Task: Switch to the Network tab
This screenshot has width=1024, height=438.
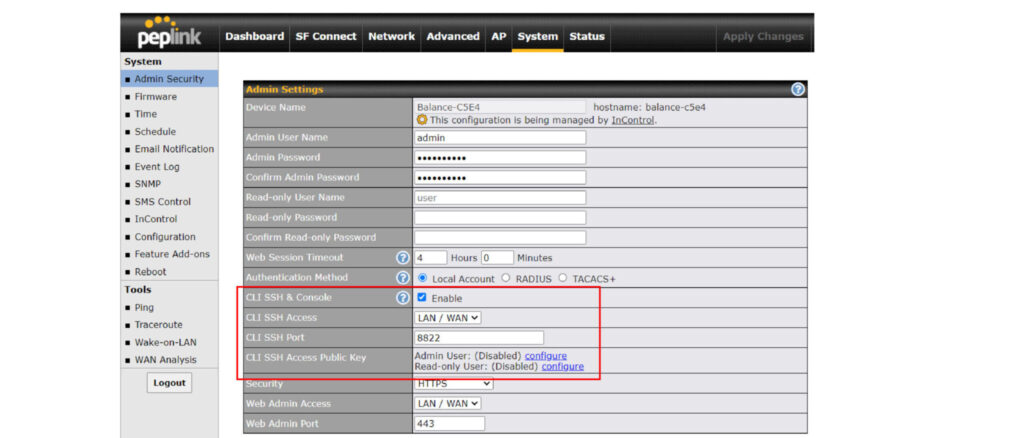Action: (391, 37)
